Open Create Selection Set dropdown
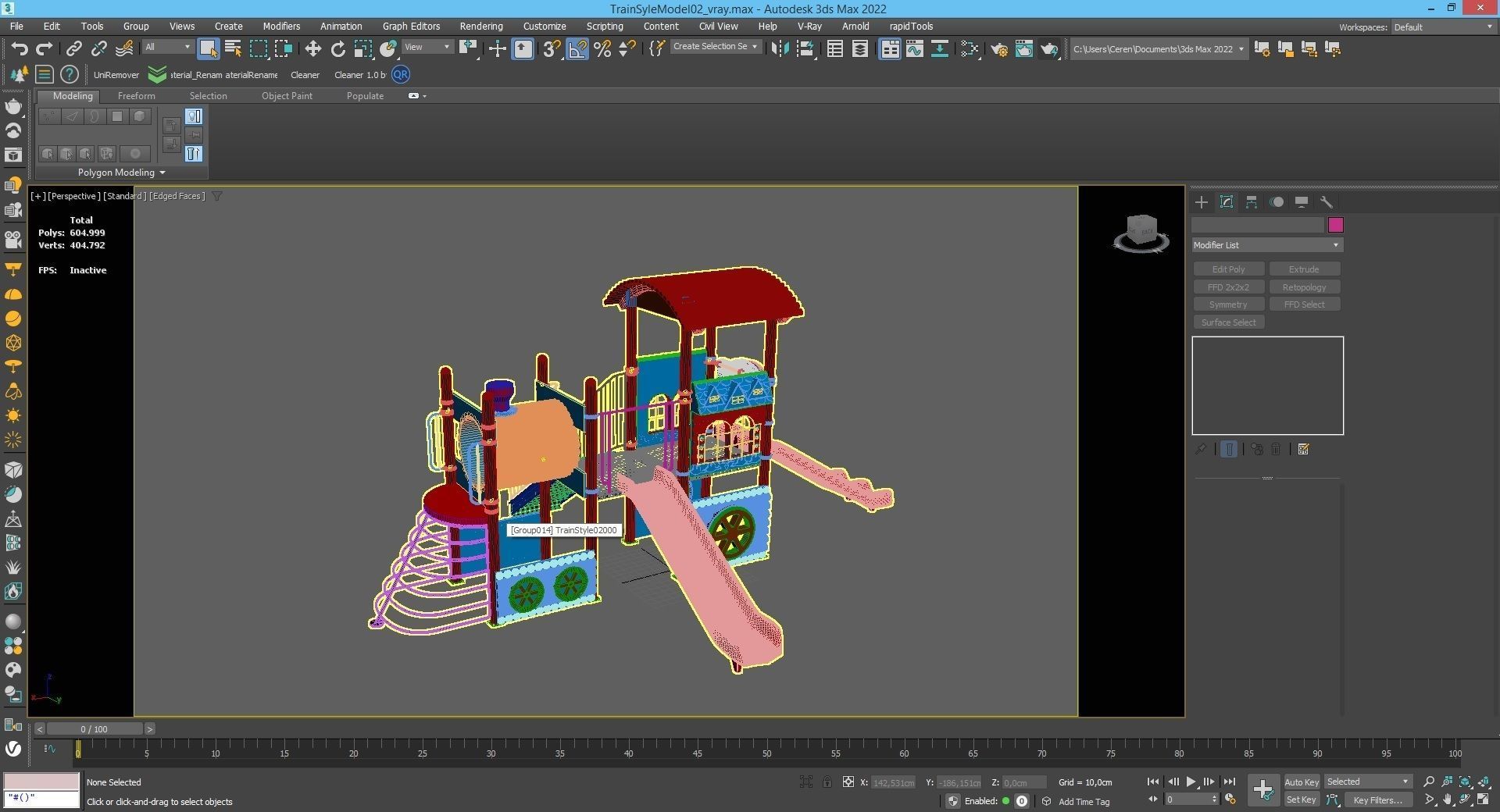Screen dimensions: 1500x812 (716, 47)
